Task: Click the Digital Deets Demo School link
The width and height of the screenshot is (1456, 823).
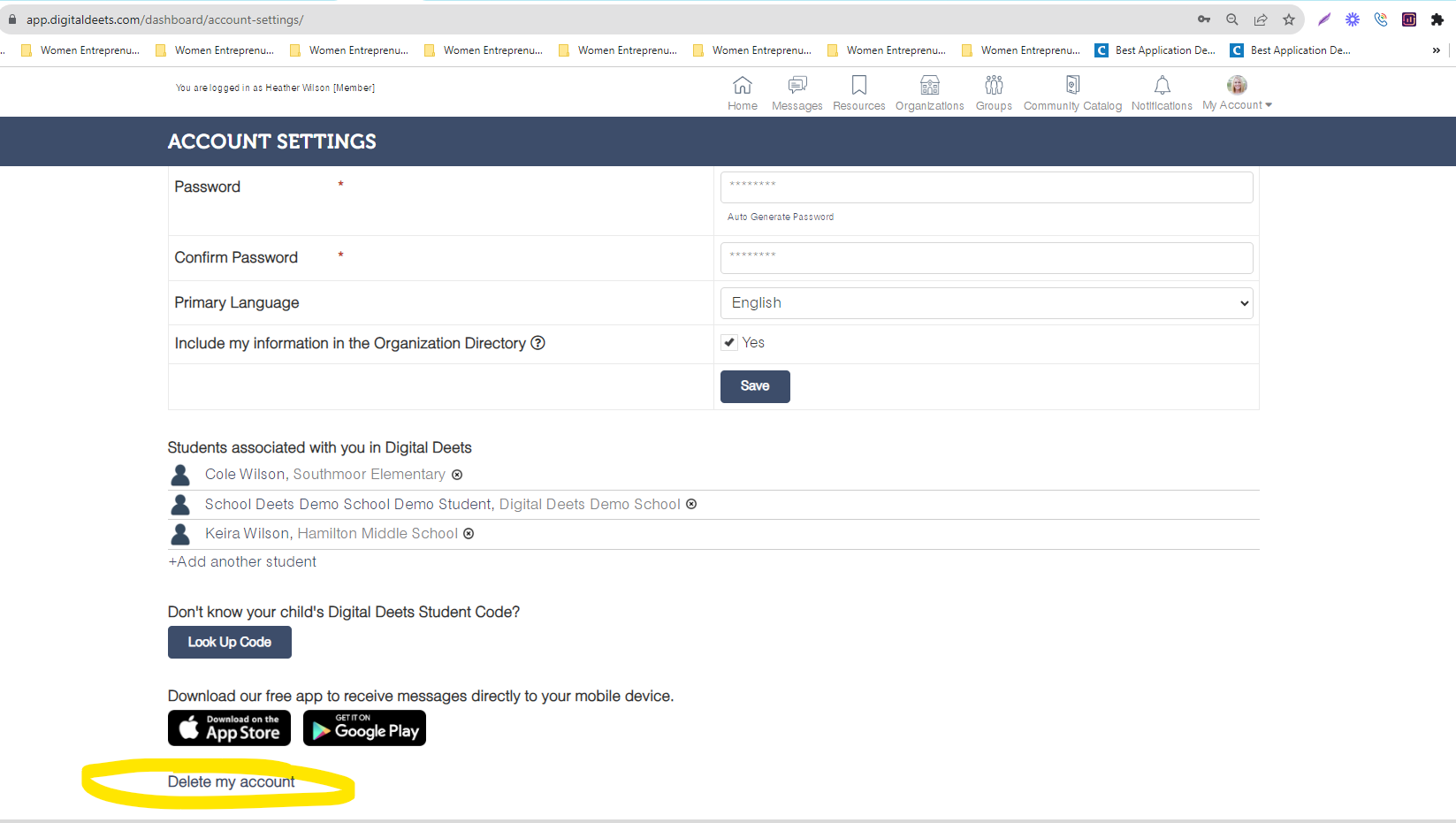Action: click(590, 504)
